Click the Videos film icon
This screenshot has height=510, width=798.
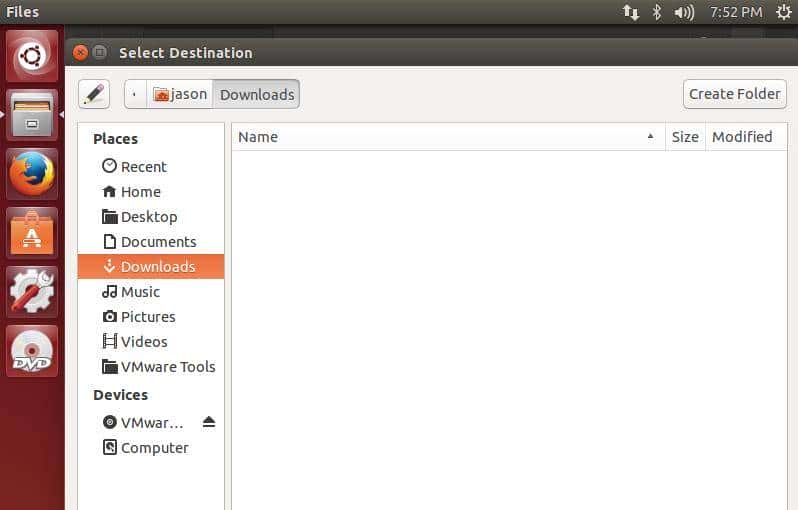[109, 341]
